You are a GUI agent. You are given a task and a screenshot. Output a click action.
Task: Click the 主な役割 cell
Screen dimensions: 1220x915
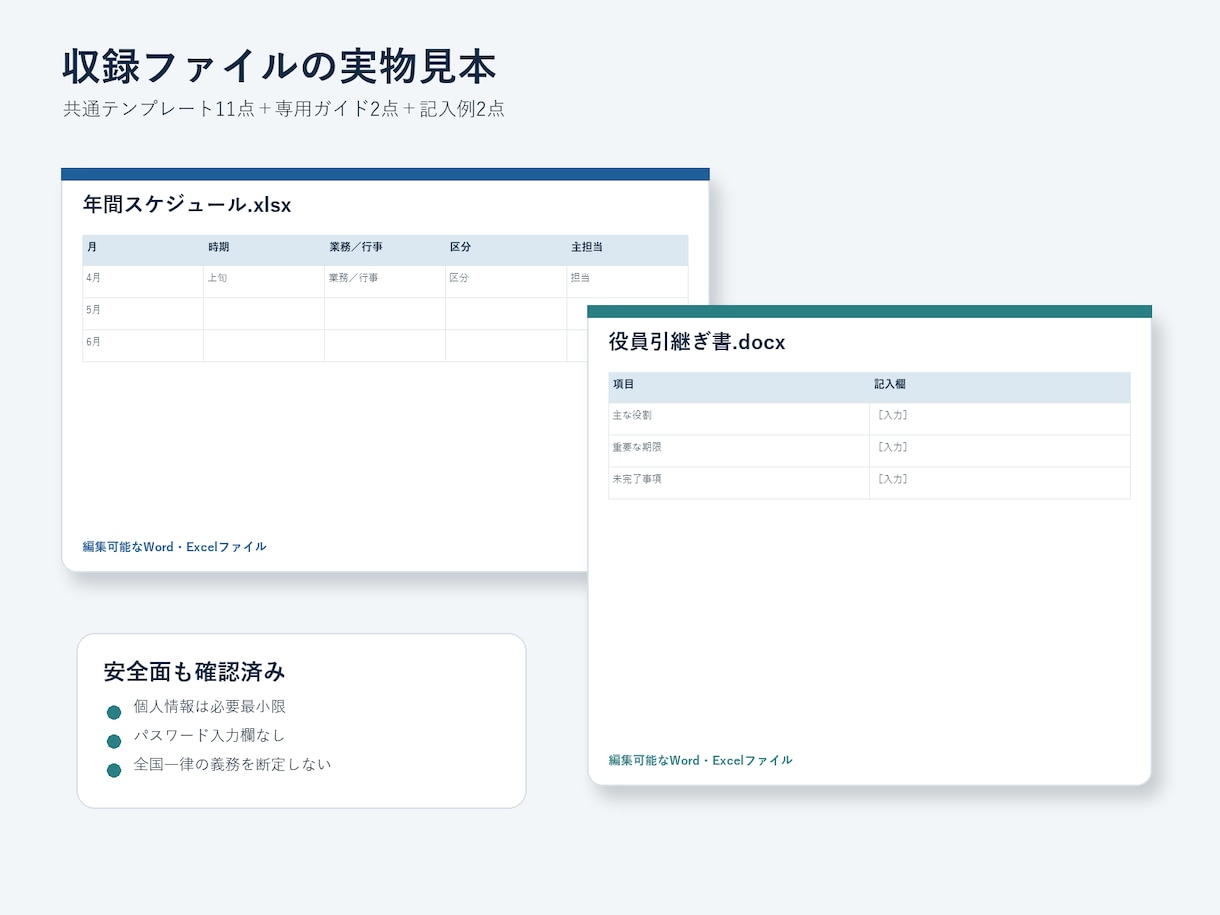coord(739,419)
